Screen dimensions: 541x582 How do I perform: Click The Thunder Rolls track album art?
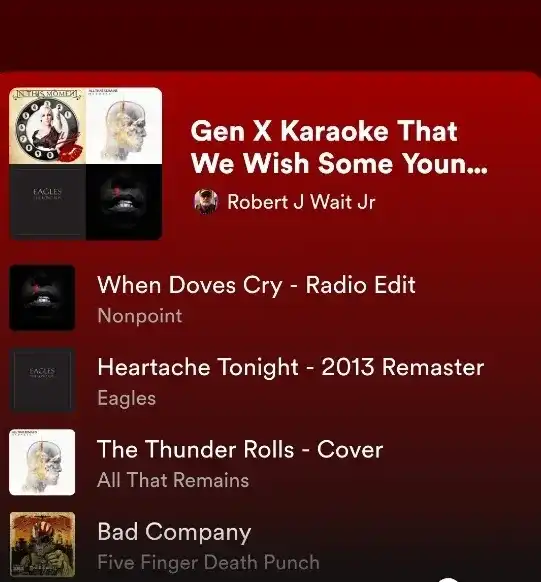[x=42, y=462]
